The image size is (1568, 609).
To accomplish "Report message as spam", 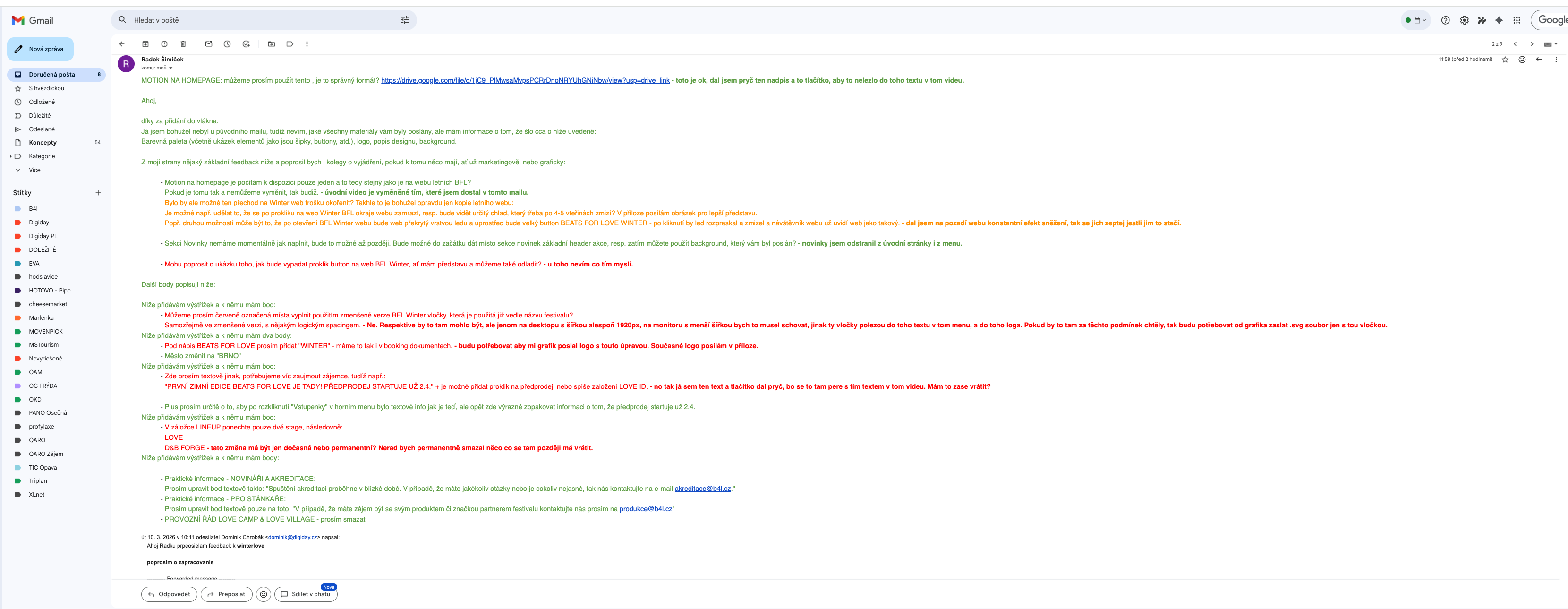I will [164, 44].
